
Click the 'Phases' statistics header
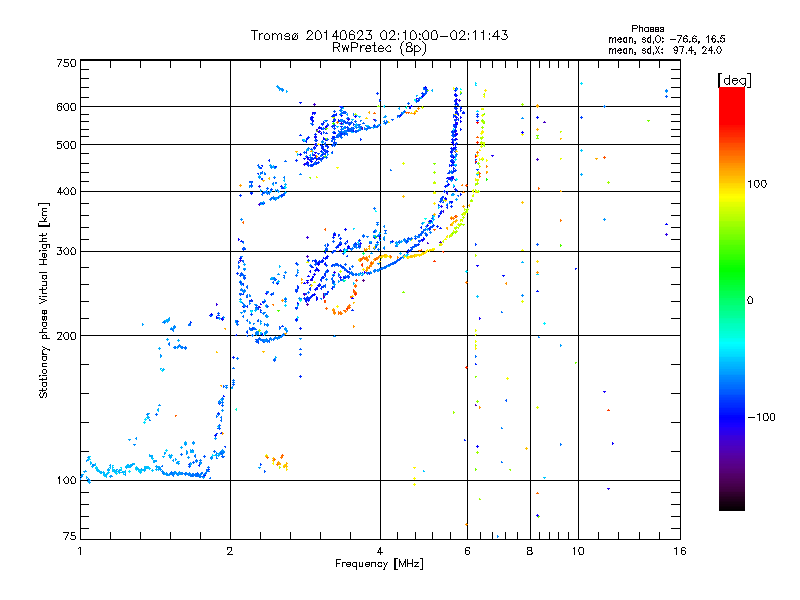click(x=647, y=29)
